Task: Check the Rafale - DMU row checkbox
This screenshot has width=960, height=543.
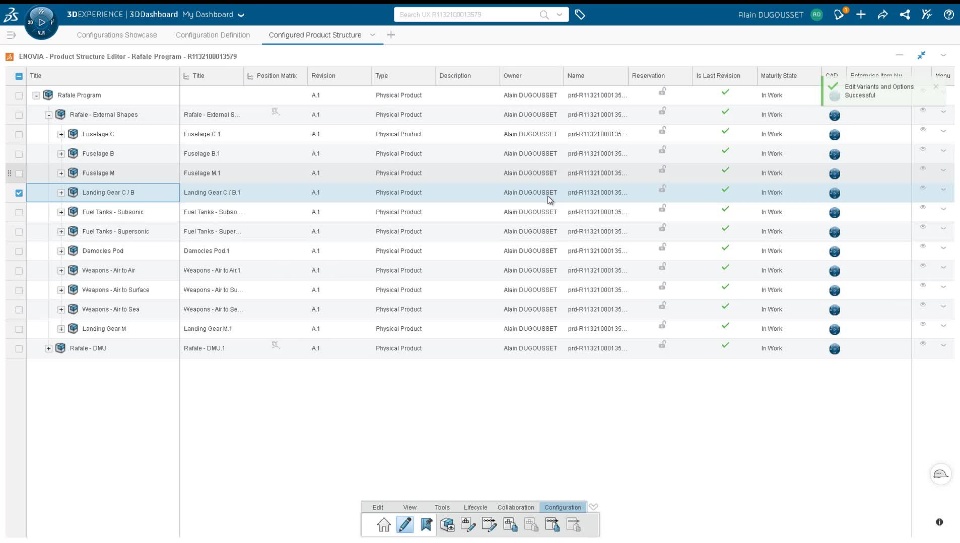Action: click(19, 348)
